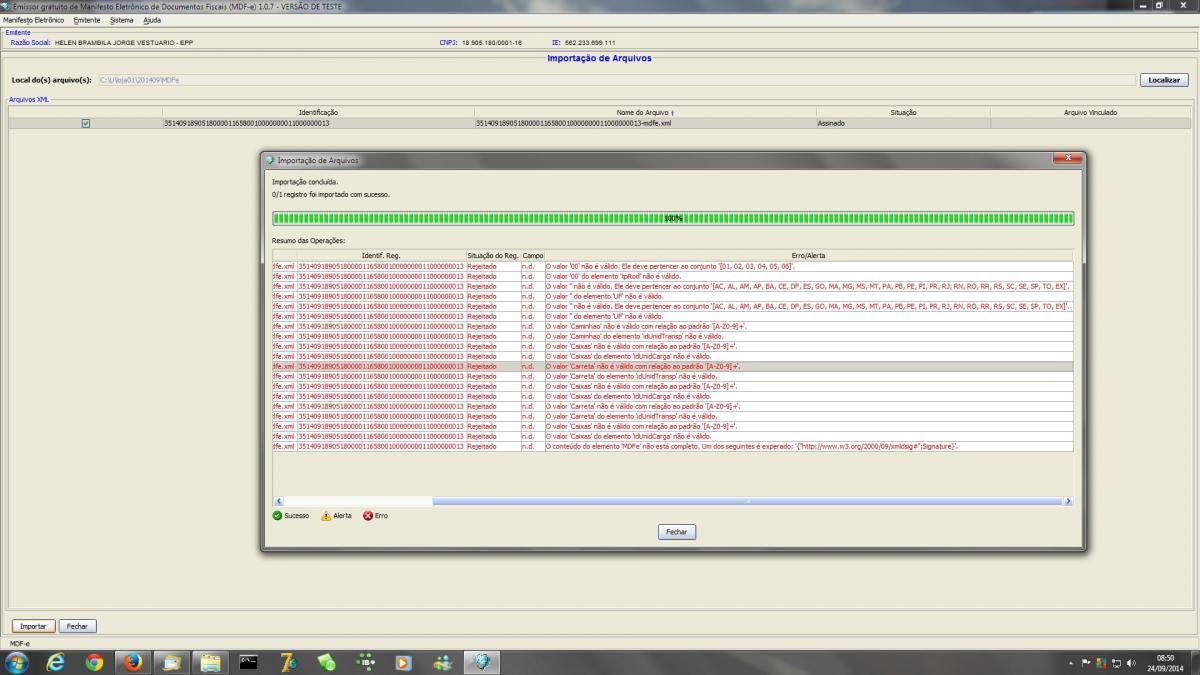
Task: Select the row "conteúdo do elemento 'MDFe' não está completo"
Action: pos(672,446)
